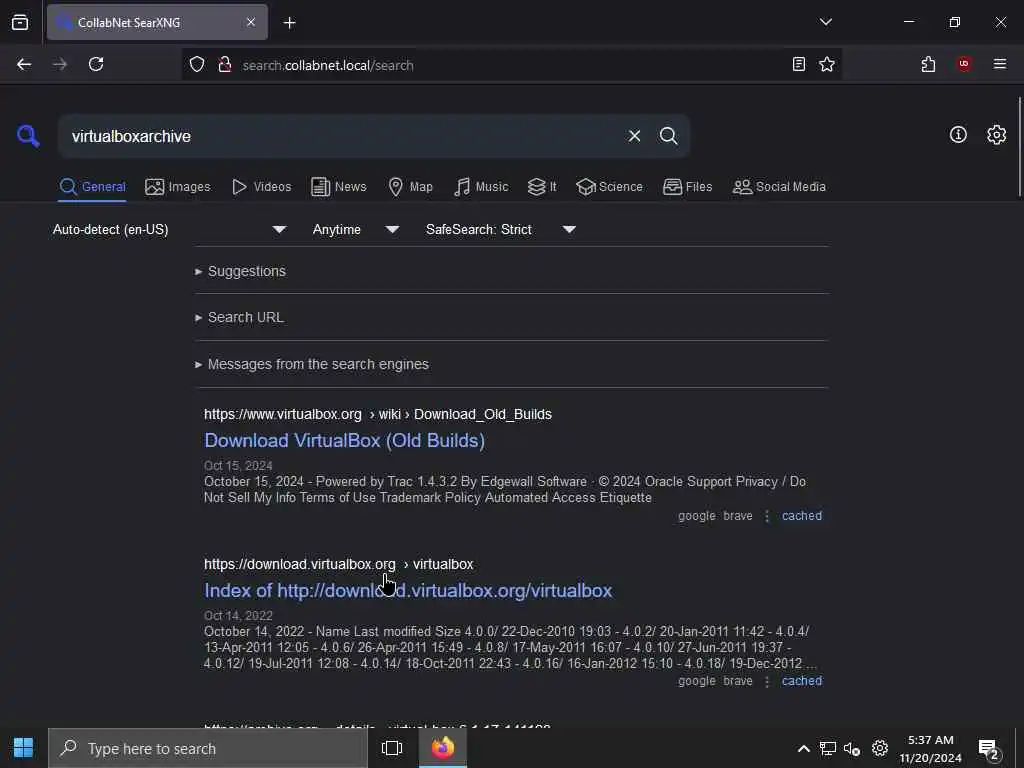1024x768 pixels.
Task: Switch to the Social Media tab
Action: (x=779, y=187)
